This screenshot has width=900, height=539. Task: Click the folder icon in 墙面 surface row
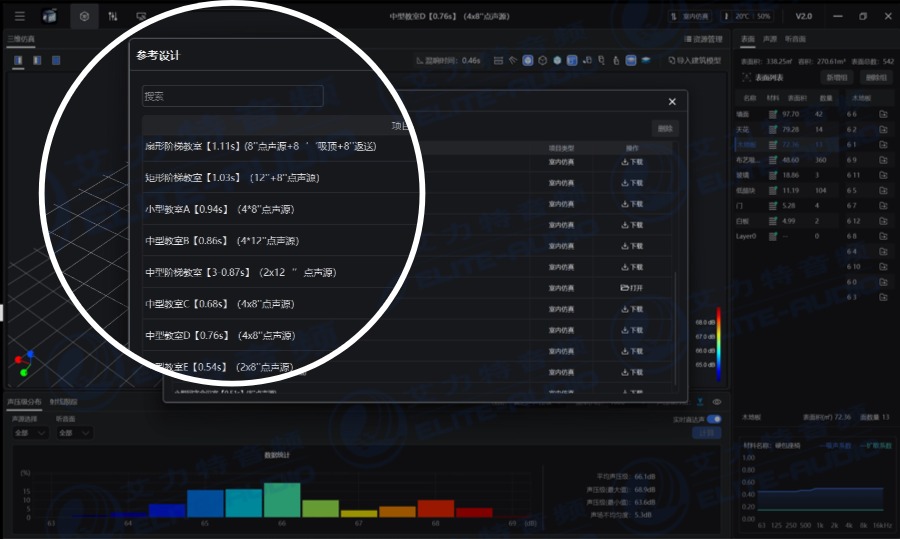(883, 115)
